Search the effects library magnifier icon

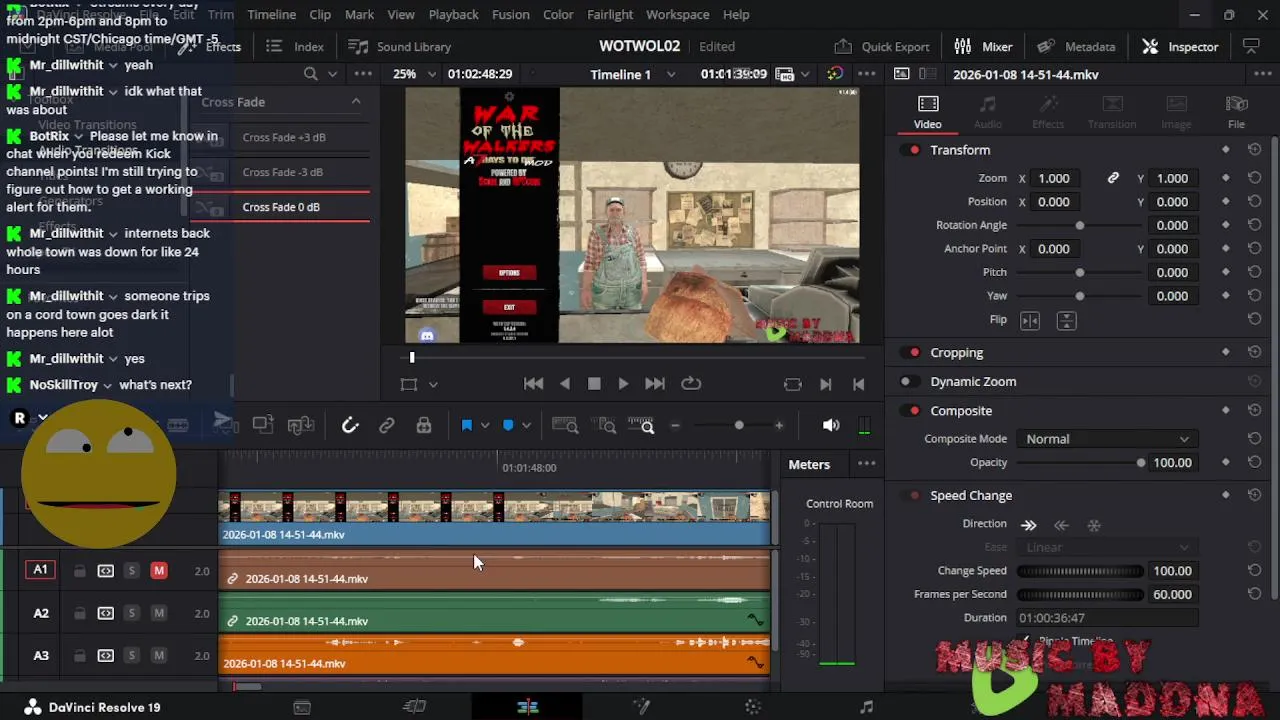pos(311,74)
